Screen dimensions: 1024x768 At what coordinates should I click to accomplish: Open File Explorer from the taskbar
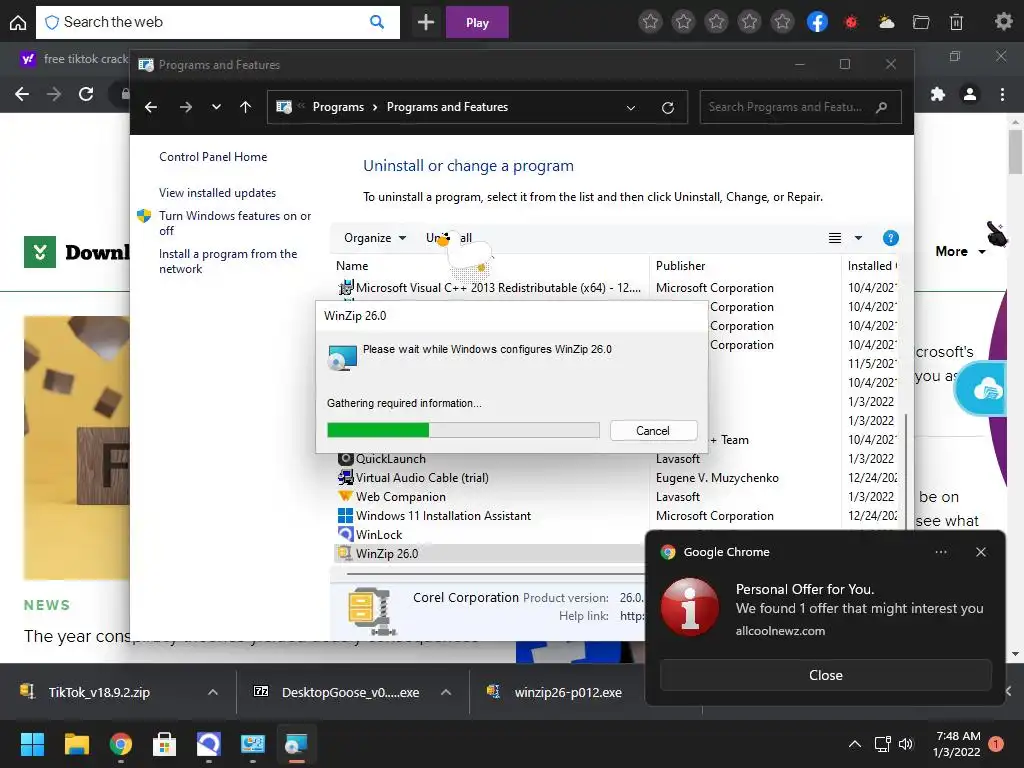coord(76,744)
